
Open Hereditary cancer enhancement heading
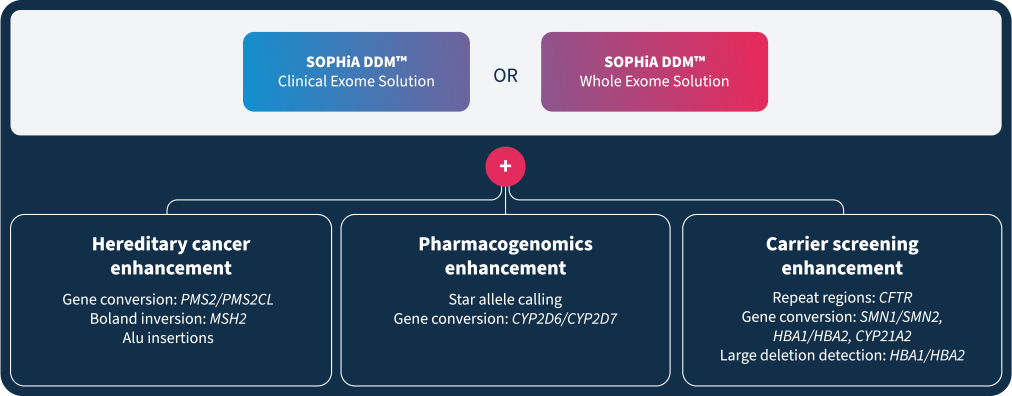coord(171,255)
